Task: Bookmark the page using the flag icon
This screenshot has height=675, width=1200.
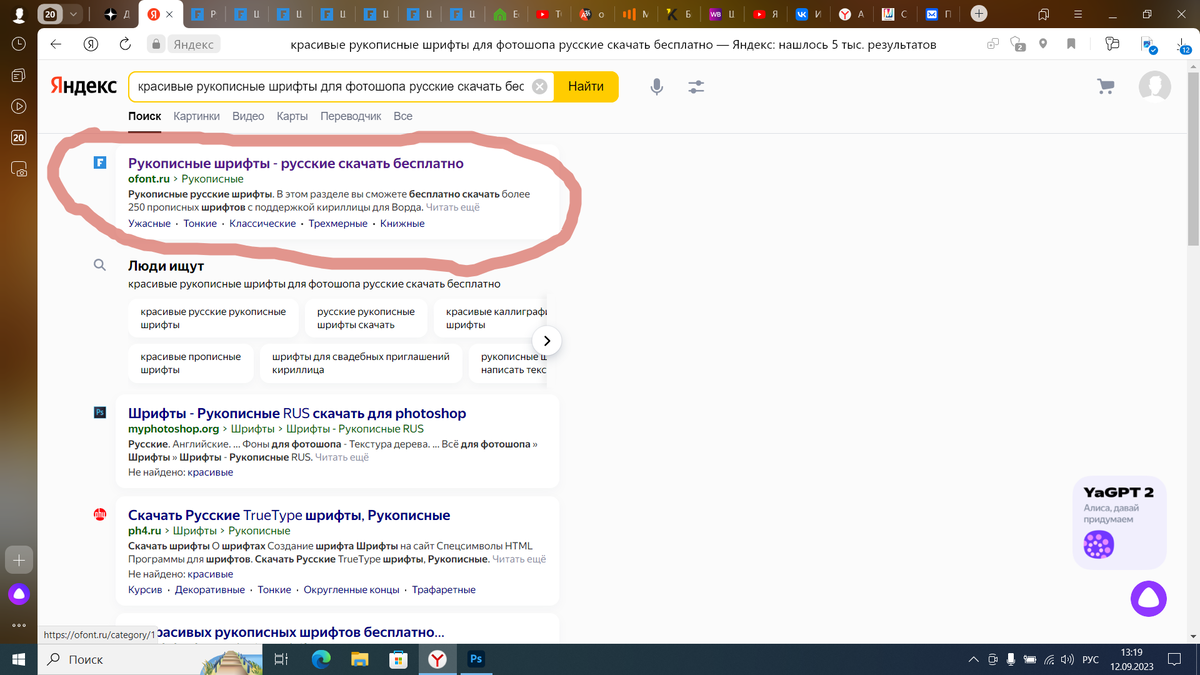Action: click(x=1071, y=44)
